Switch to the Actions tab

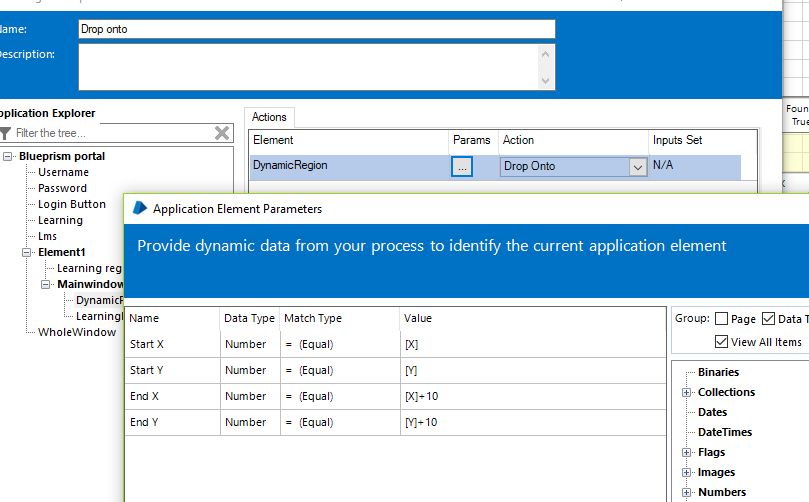point(269,117)
